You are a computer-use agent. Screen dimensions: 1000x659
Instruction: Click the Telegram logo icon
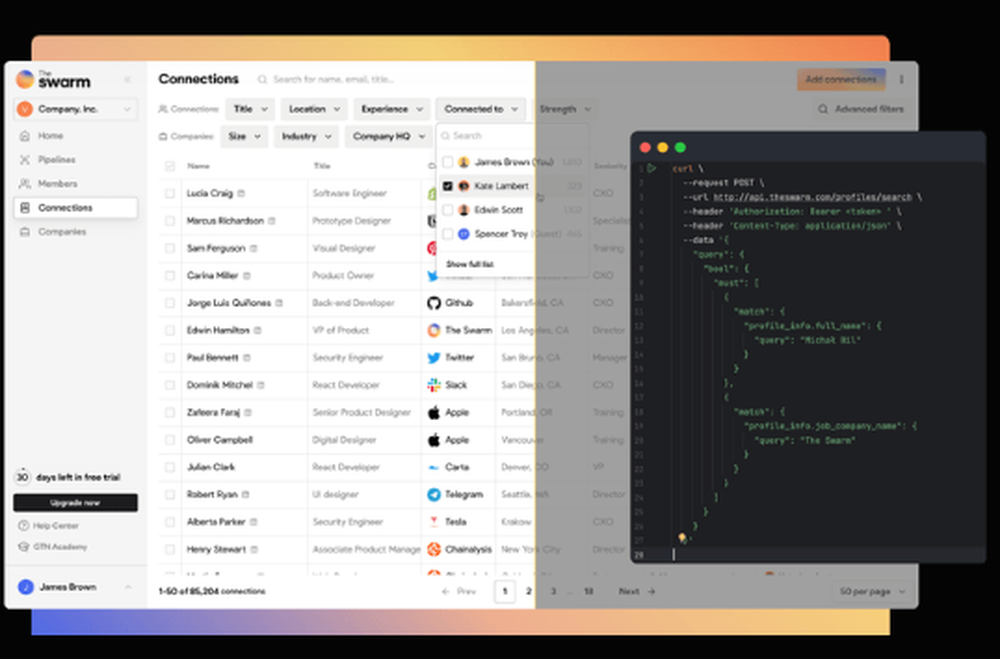[434, 494]
